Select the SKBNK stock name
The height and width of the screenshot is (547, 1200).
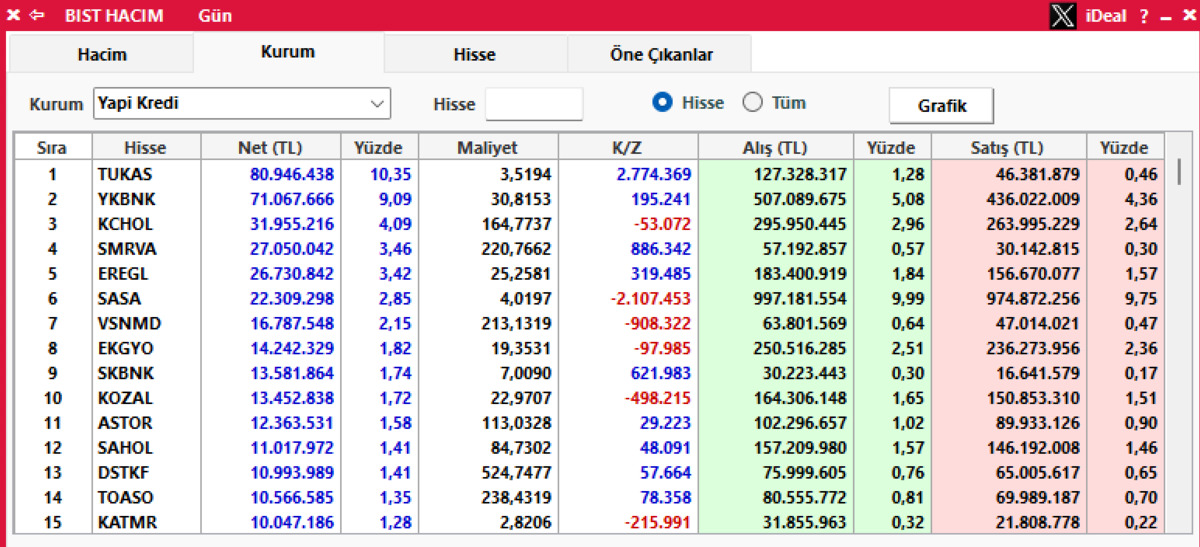[125, 373]
